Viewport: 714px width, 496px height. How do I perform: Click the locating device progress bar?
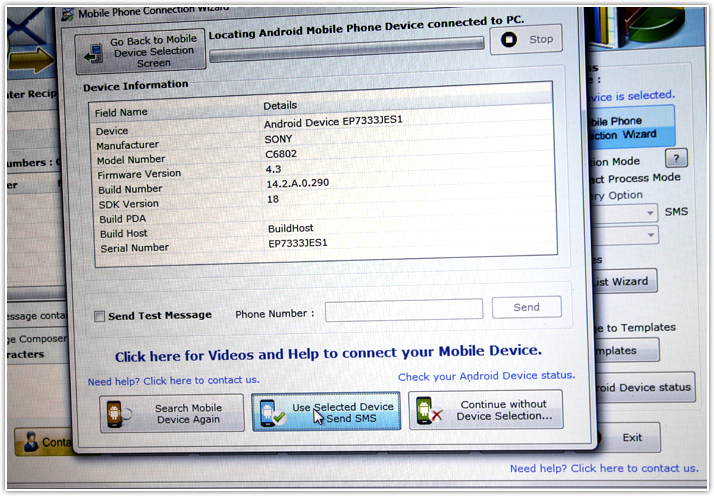347,50
